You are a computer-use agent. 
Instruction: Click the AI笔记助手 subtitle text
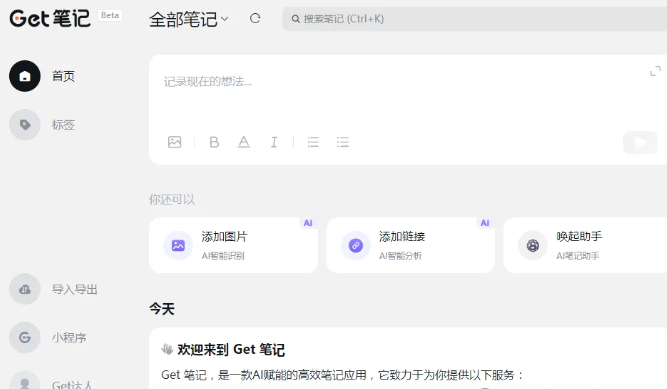[578, 256]
